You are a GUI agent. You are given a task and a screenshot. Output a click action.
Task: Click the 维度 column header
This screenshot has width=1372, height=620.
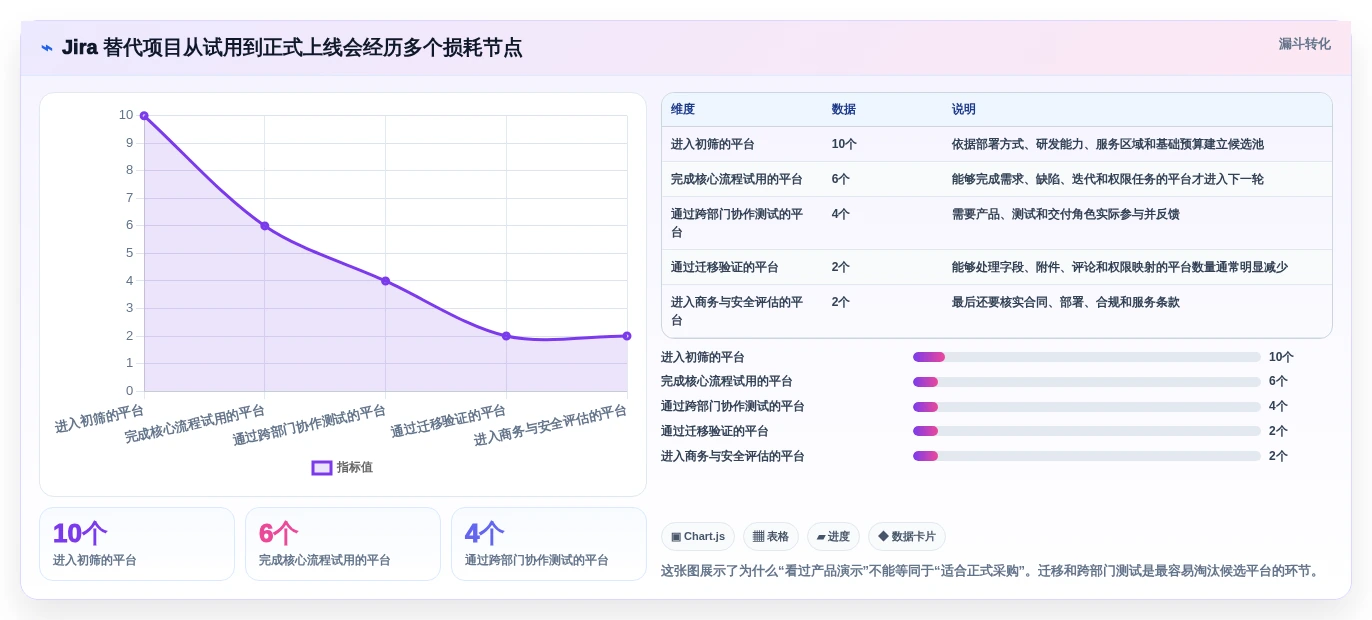click(683, 110)
